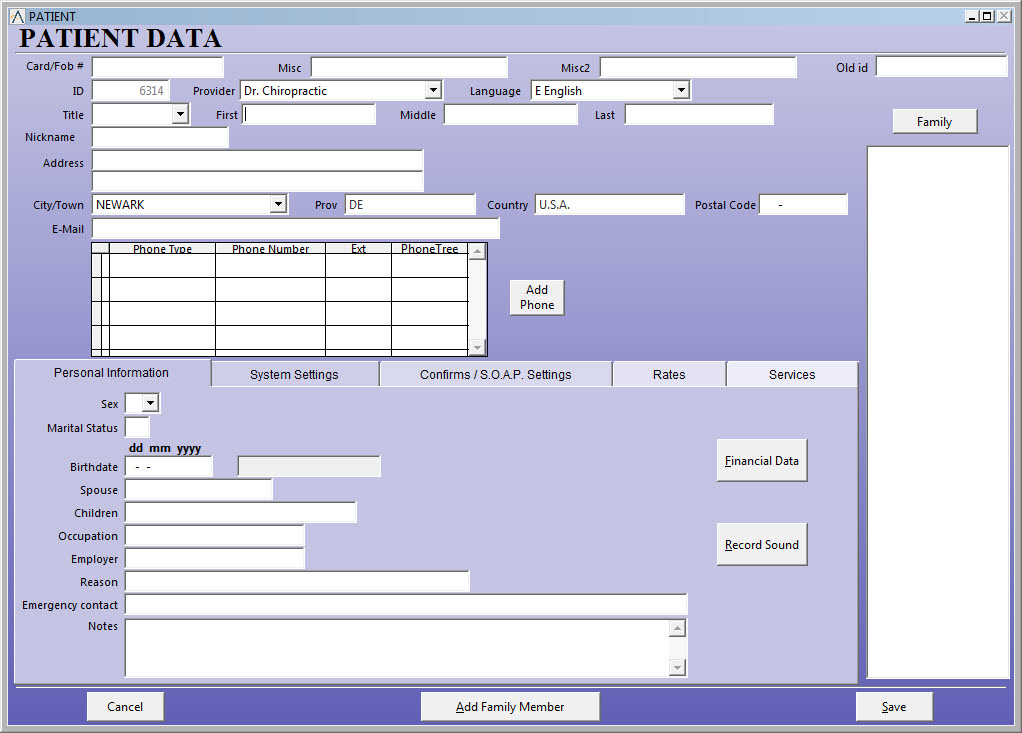This screenshot has height=733, width=1022.
Task: Click the Record Sound button
Action: (762, 545)
